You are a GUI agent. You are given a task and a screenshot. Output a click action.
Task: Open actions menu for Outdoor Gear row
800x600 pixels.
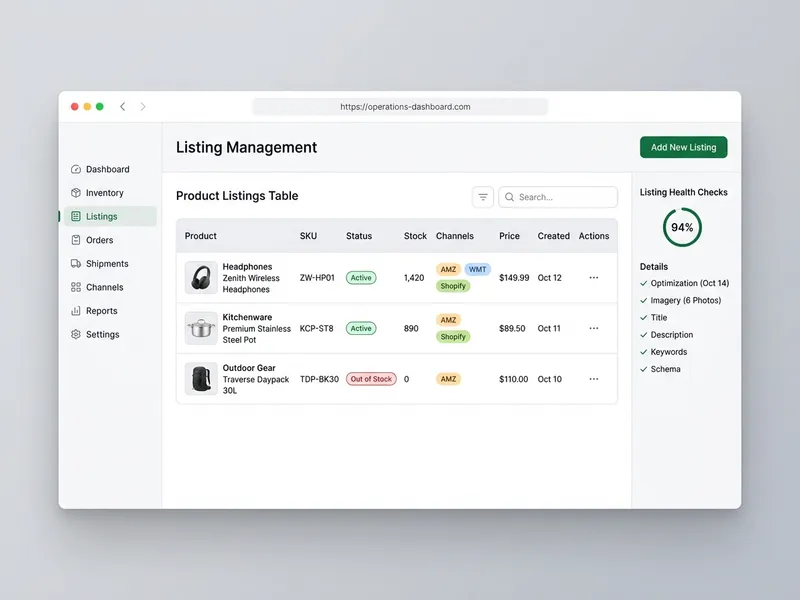594,379
